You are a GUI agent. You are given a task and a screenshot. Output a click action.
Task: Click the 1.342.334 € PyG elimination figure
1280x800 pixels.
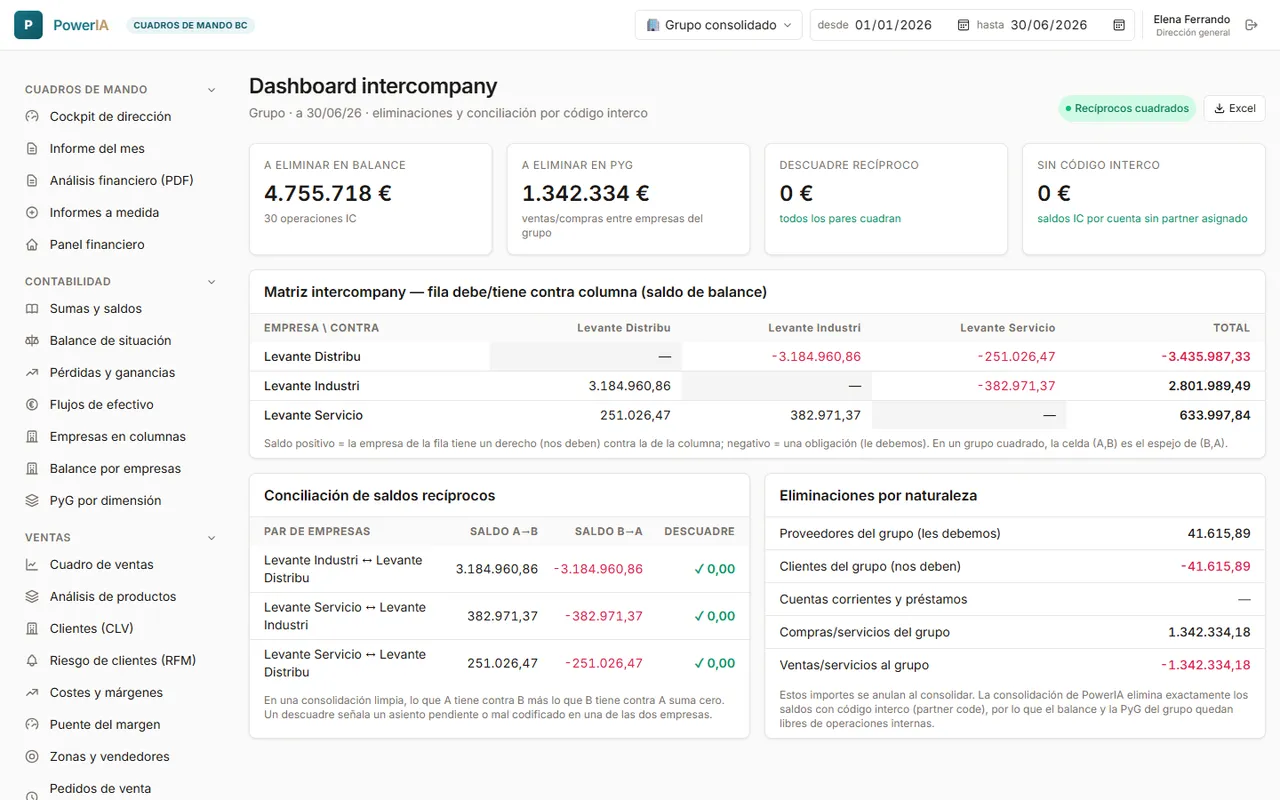586,193
